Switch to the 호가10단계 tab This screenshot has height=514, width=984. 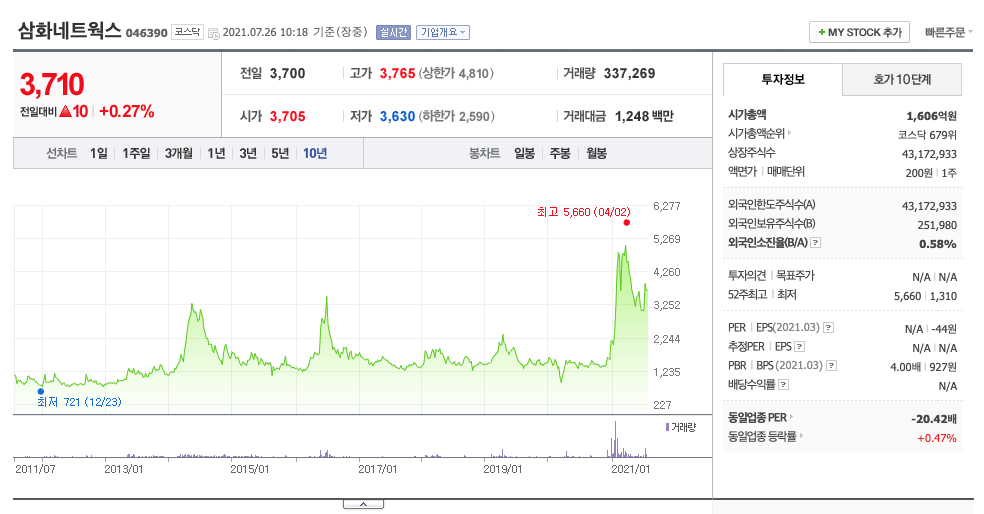point(902,79)
